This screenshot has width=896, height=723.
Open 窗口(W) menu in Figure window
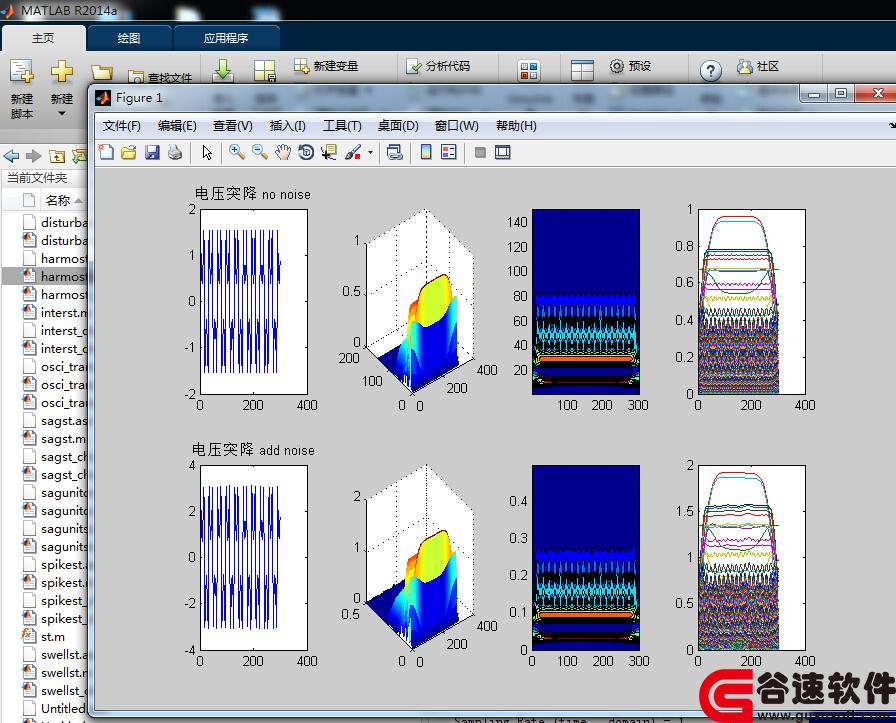457,126
